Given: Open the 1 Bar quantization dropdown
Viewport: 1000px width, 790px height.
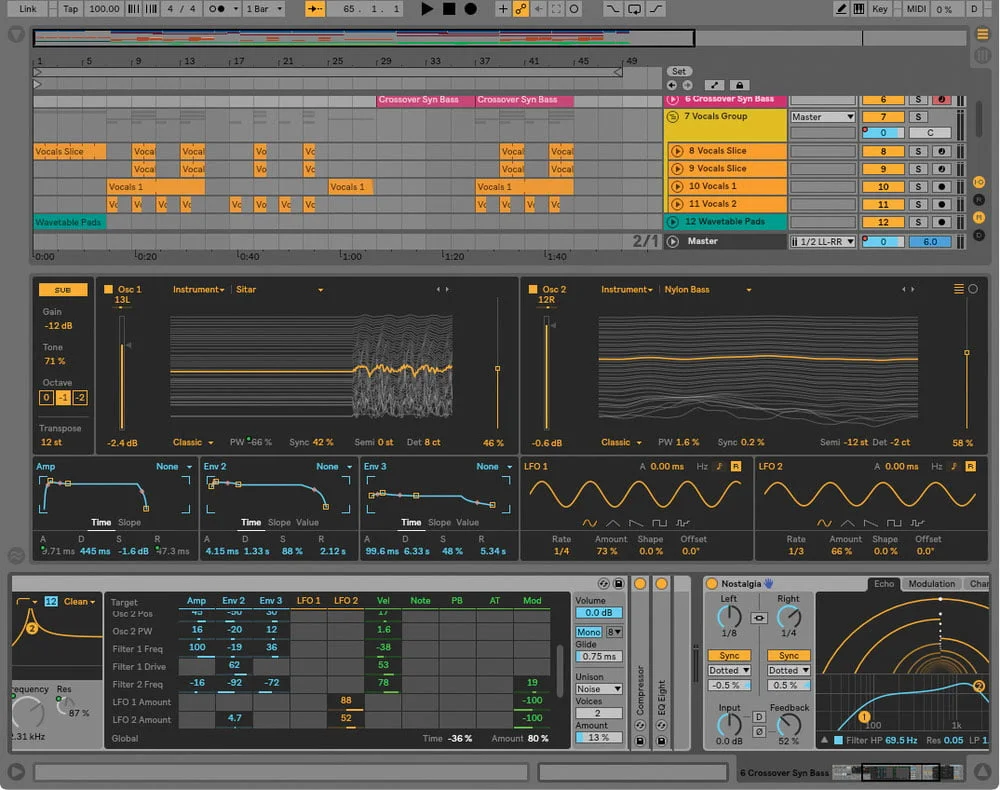Looking at the screenshot, I should [263, 9].
